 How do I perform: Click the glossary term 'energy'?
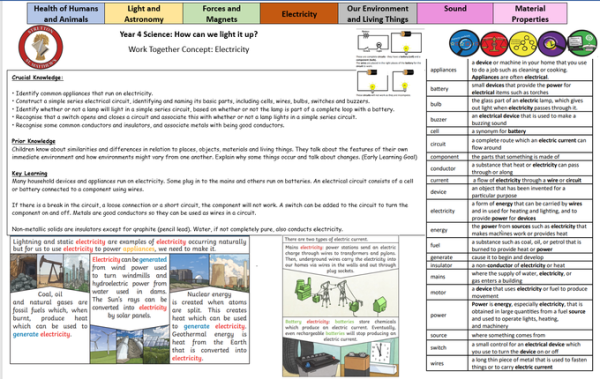[x=439, y=230]
